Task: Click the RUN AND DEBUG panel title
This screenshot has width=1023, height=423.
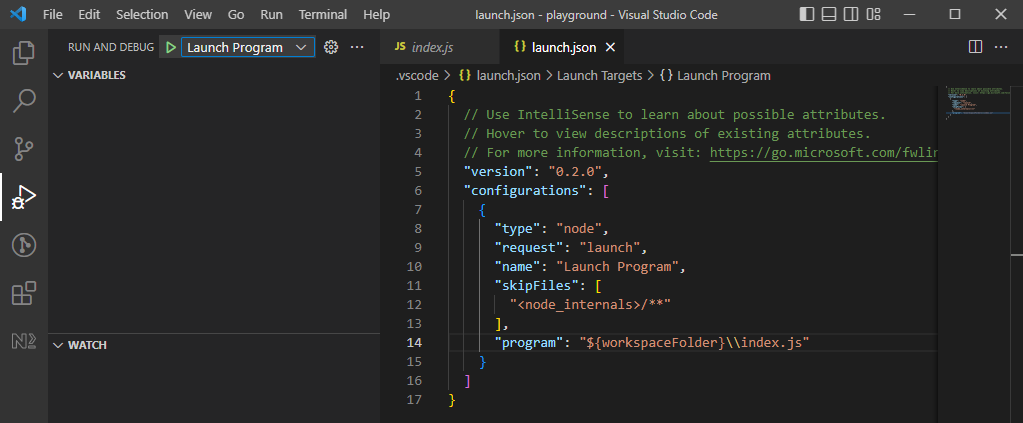Action: tap(111, 48)
